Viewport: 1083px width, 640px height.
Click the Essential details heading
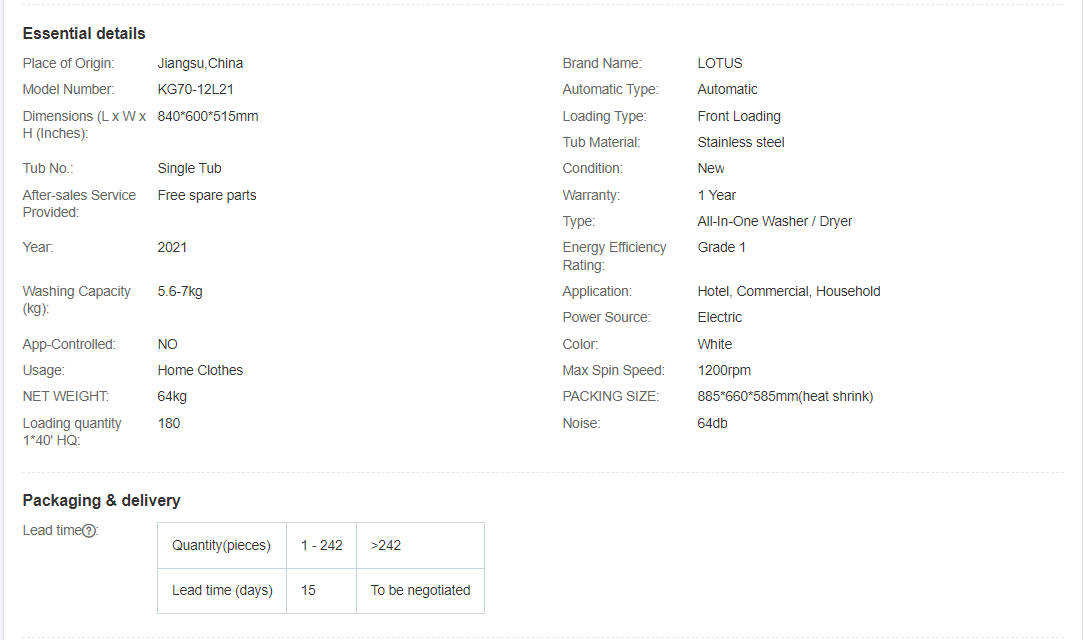[x=84, y=34]
